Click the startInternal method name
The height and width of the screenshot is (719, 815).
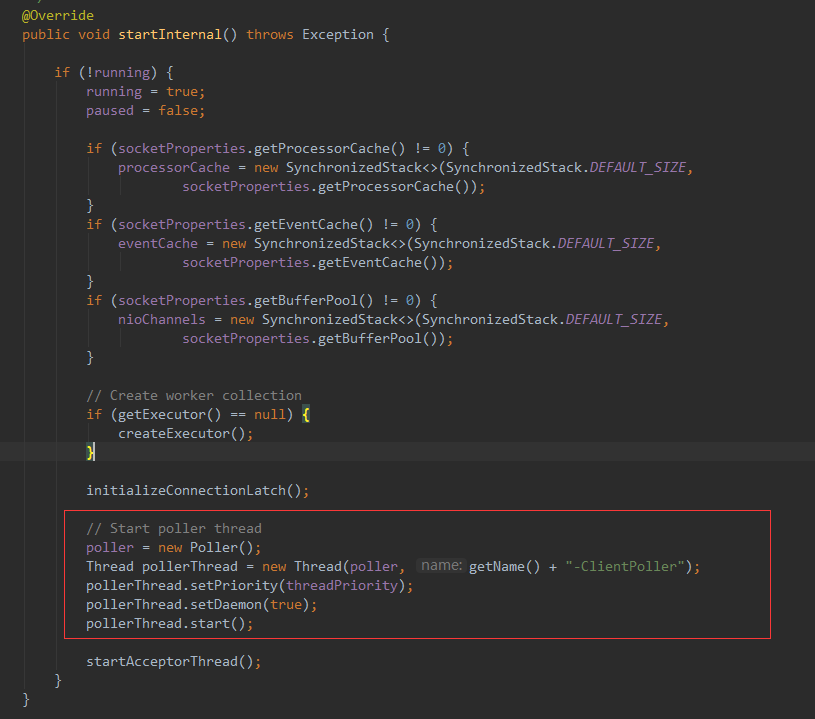click(169, 35)
